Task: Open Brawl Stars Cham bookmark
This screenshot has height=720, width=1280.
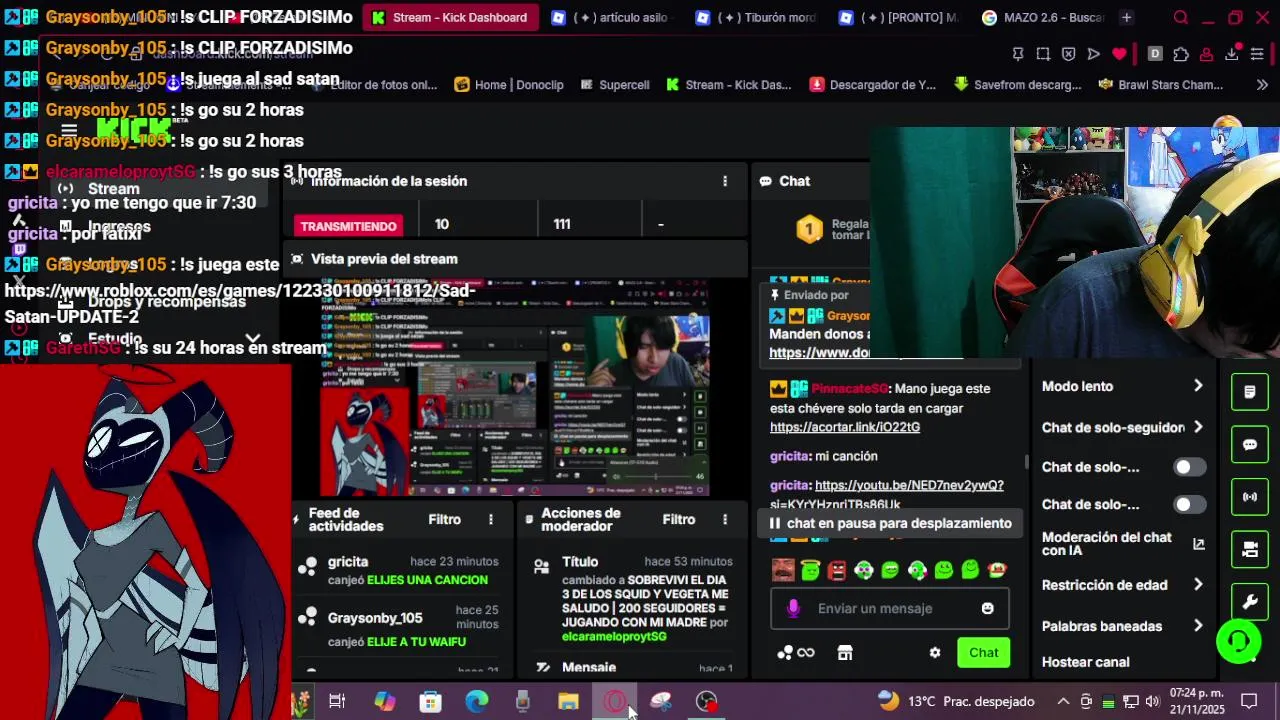Action: click(x=1160, y=85)
